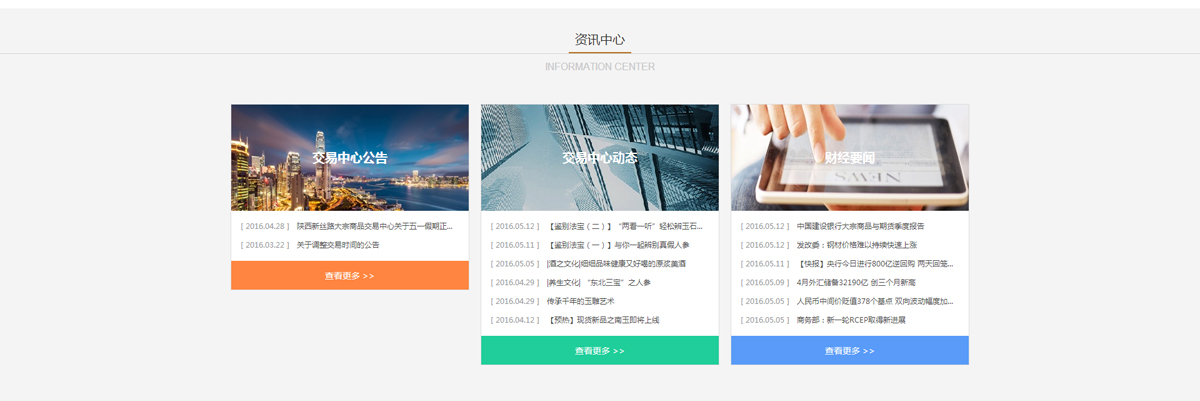The image size is (1200, 401).
Task: Open 4月外汇储备32190亿 news link
Action: pyautogui.click(x=856, y=283)
